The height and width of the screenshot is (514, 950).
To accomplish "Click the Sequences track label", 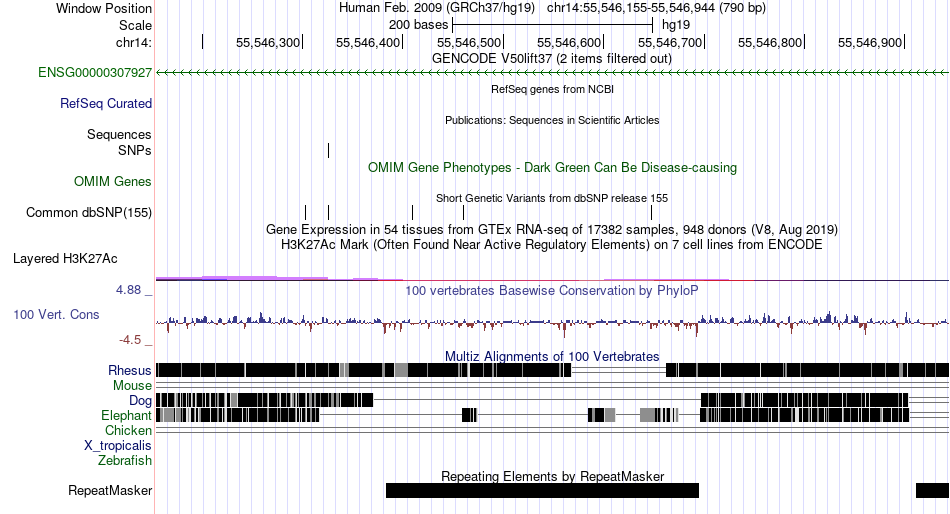I will [x=119, y=135].
